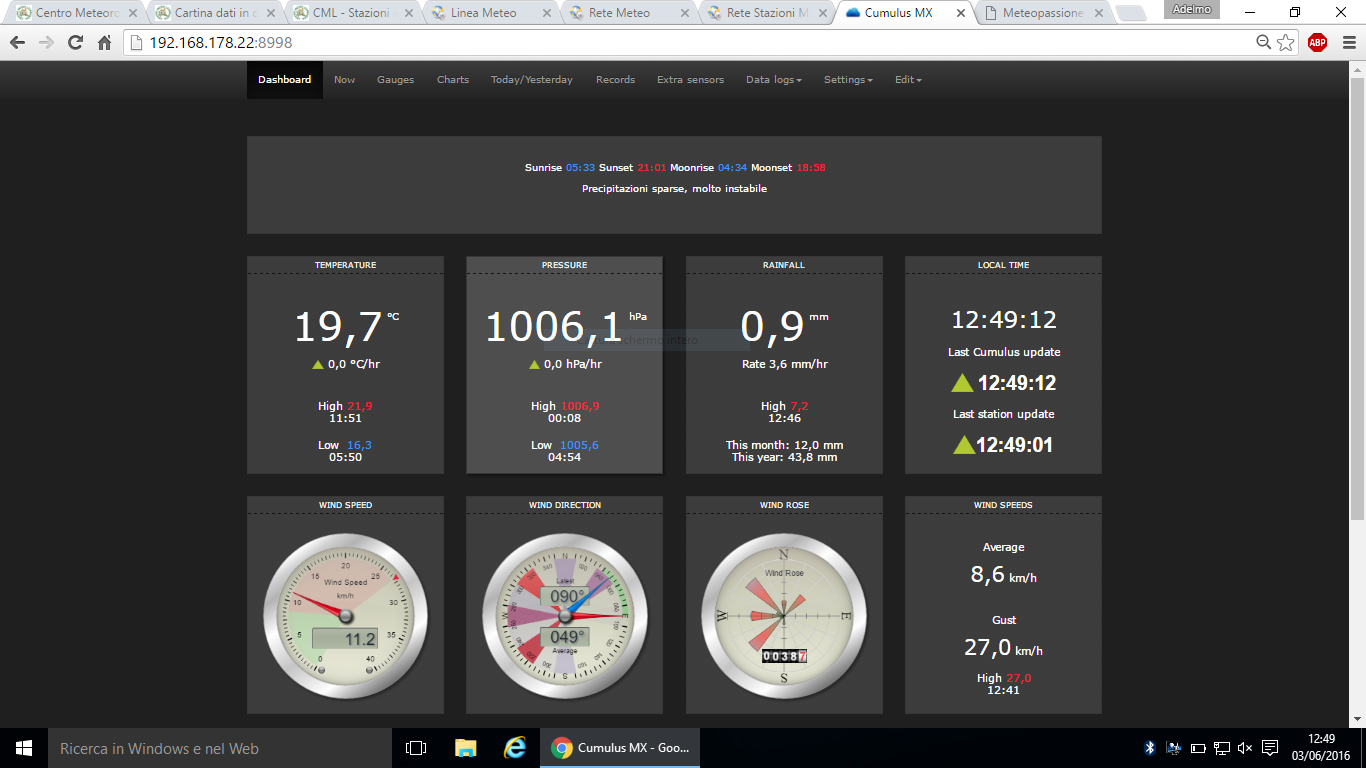Open the Today/Yesterday page link
Screen dimensions: 1366x768
point(531,80)
